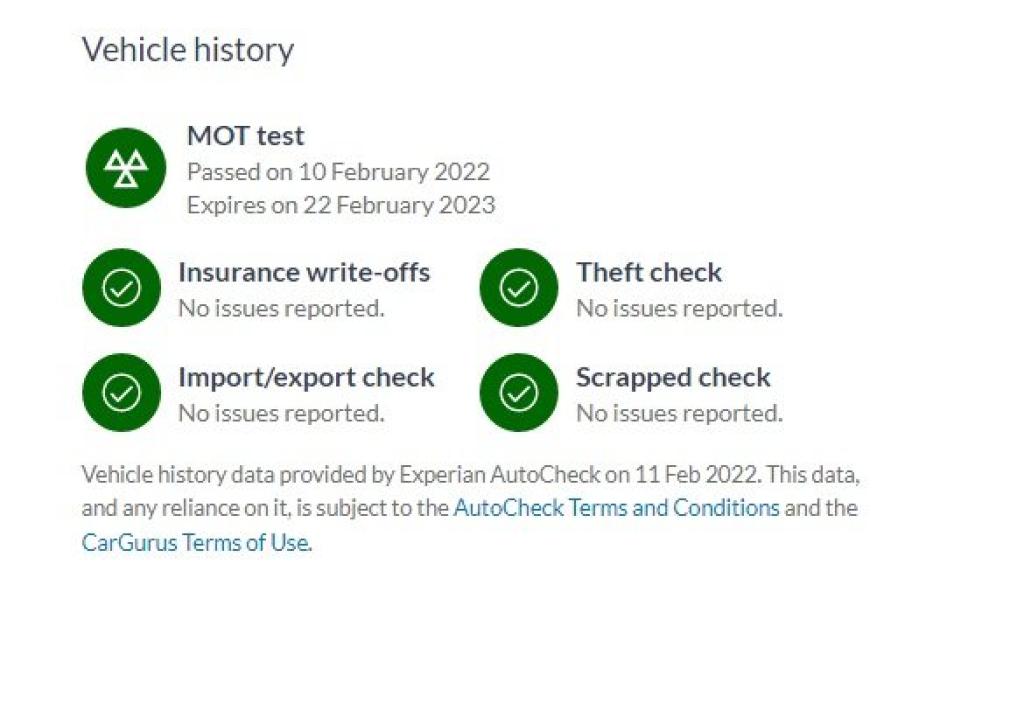Open the AutoCheck Terms and Conditions link
This screenshot has height=717, width=1024.
click(x=616, y=507)
